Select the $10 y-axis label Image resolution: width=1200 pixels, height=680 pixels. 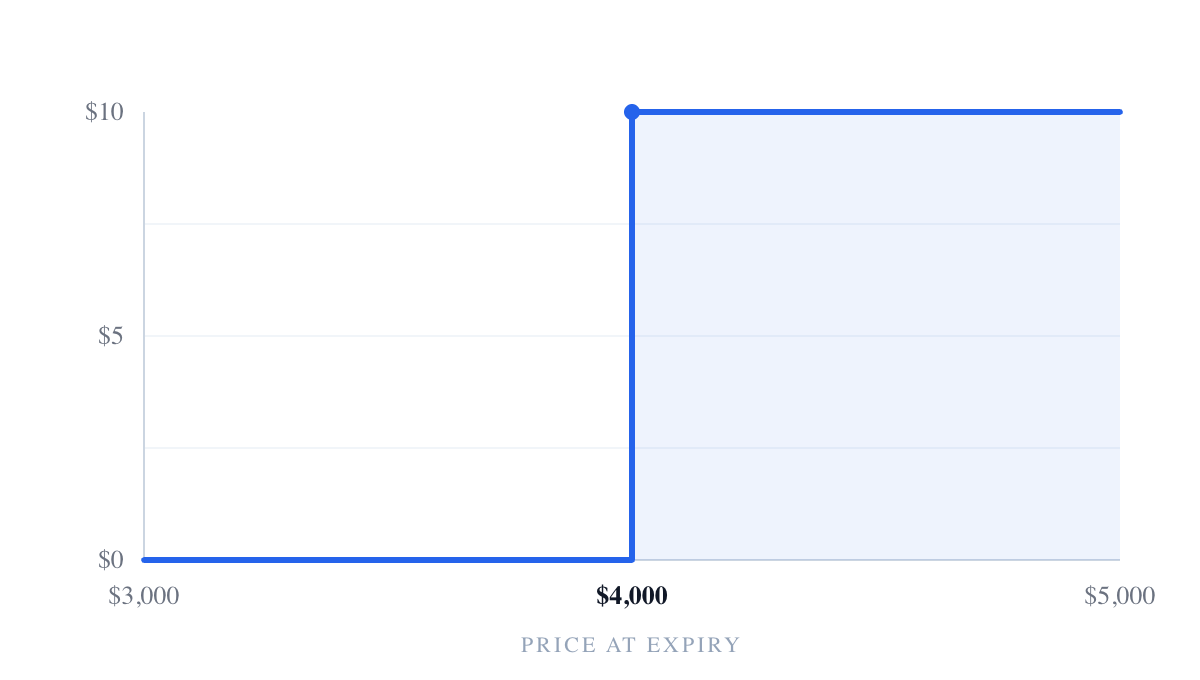tap(104, 112)
